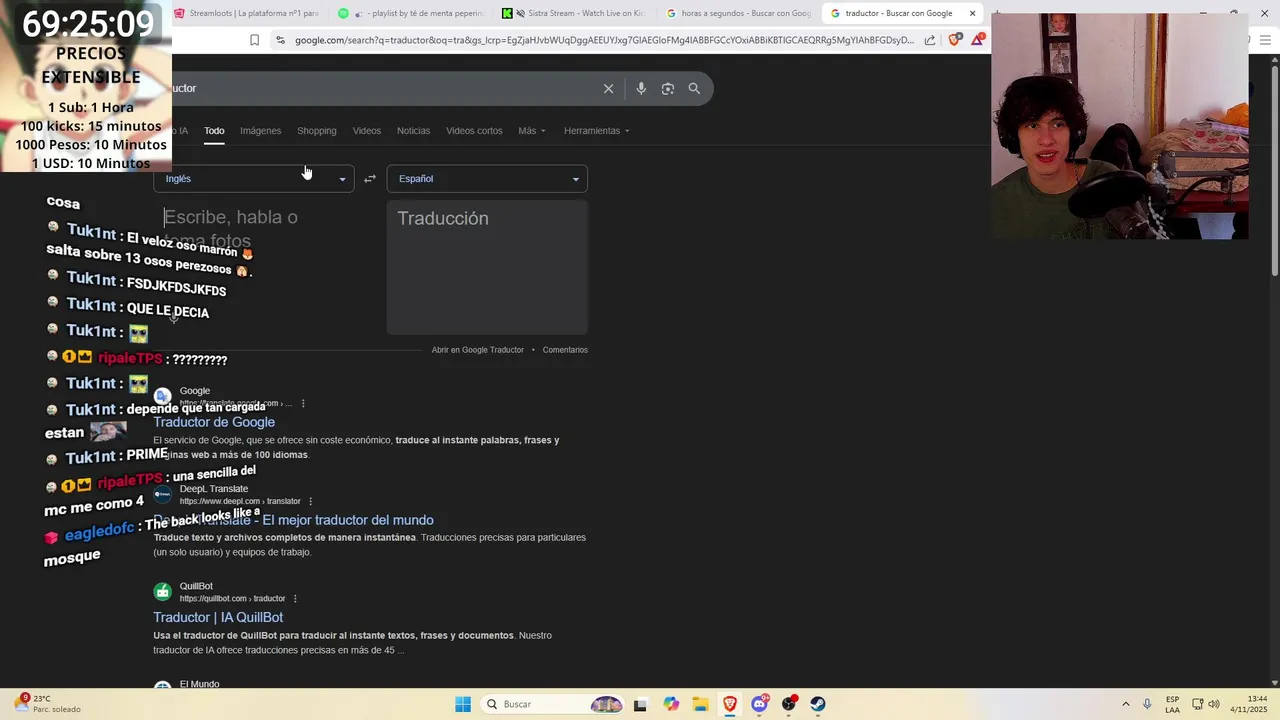Switch to the playlist by té de menta tab
Viewport: 1280px width, 720px height.
(x=411, y=13)
